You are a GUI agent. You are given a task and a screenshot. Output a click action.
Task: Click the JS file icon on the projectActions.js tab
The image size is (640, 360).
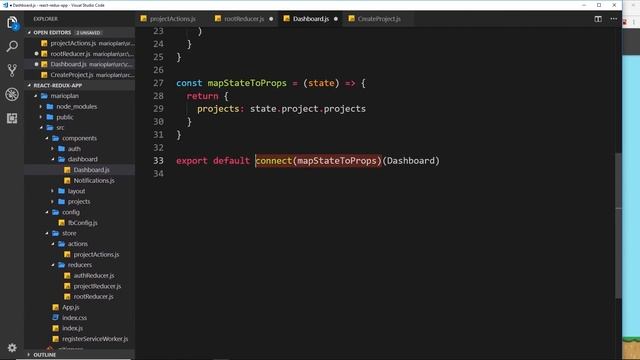[144, 19]
